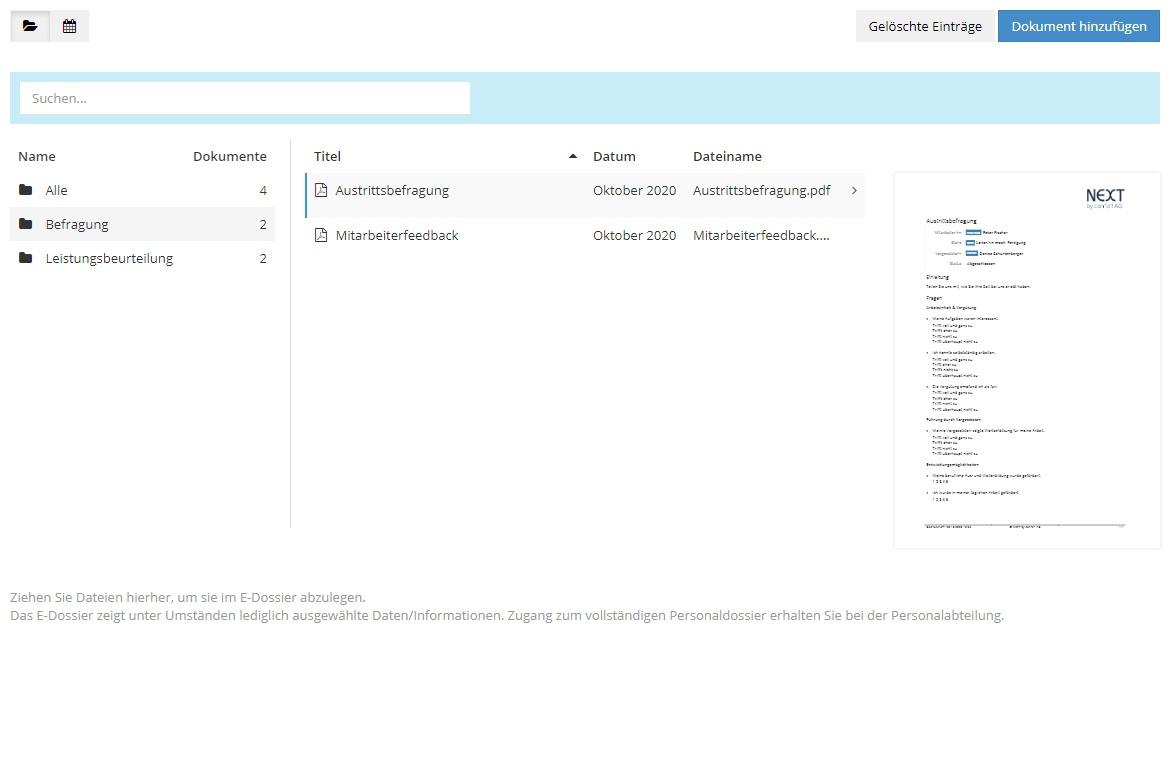Click the sort arrow on Titel column
The width and height of the screenshot is (1170, 780).
[573, 156]
